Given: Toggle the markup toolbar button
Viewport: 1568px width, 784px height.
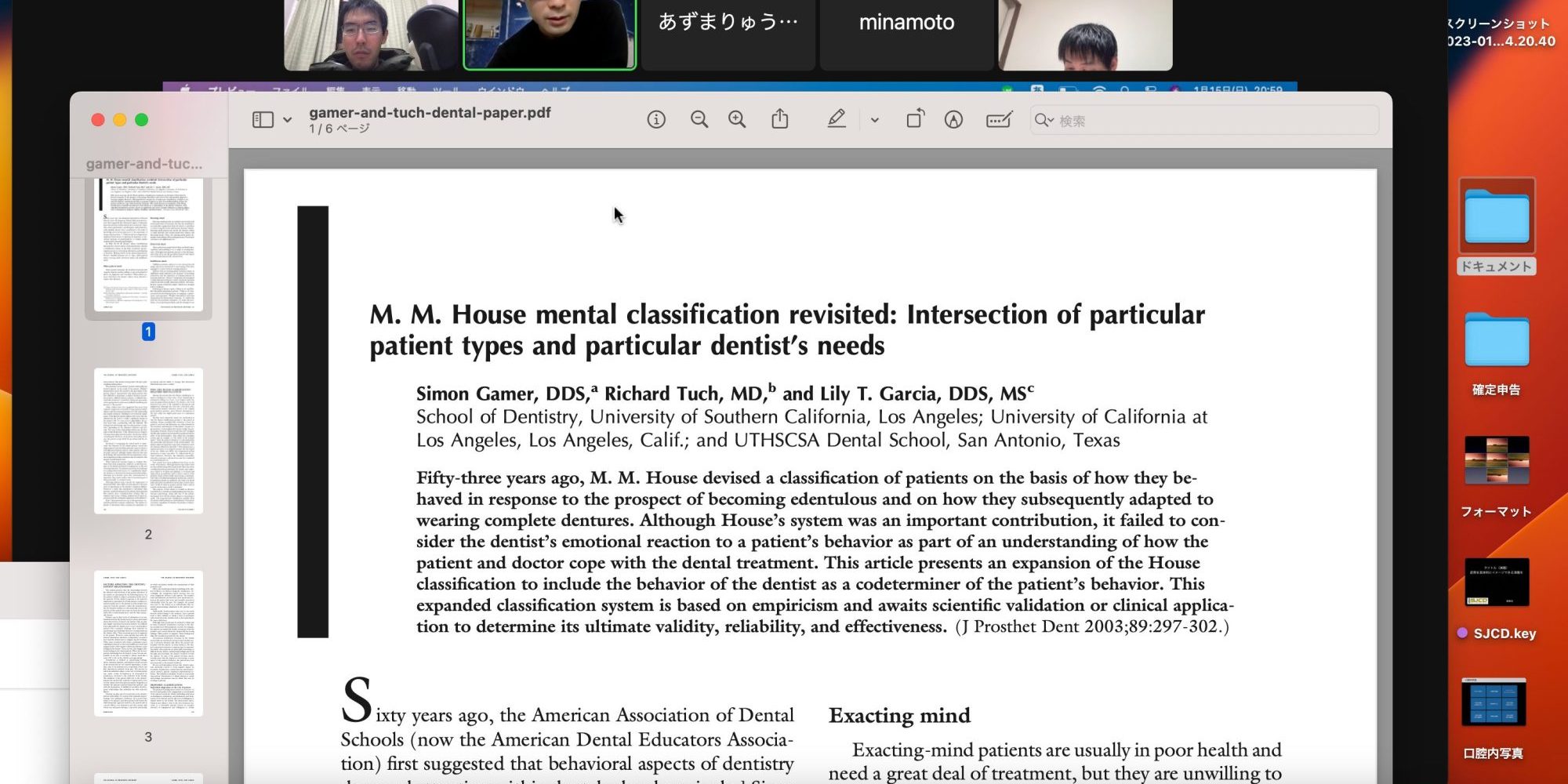Looking at the screenshot, I should pyautogui.click(x=953, y=120).
